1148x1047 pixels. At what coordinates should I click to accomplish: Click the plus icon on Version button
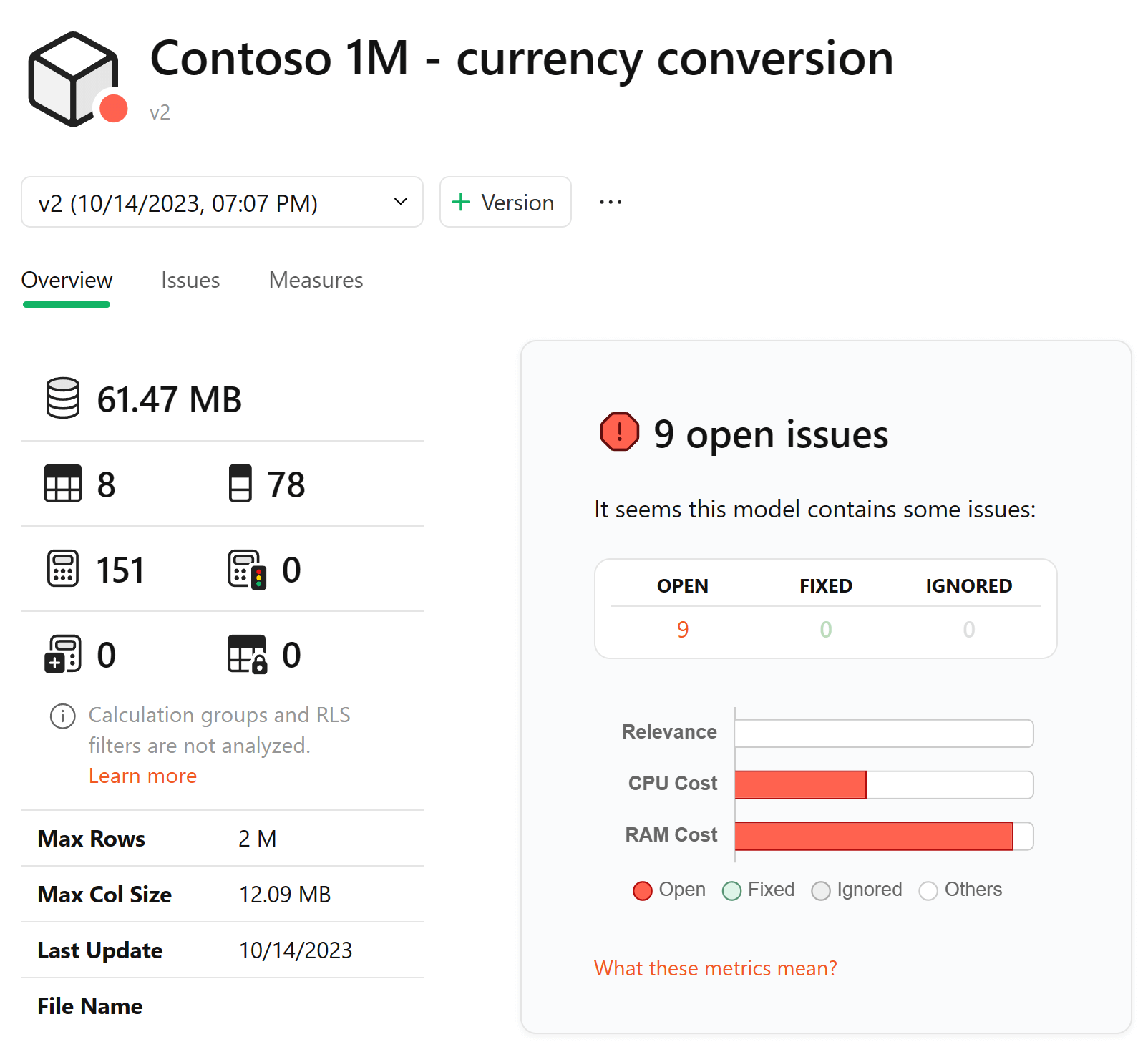click(x=461, y=202)
